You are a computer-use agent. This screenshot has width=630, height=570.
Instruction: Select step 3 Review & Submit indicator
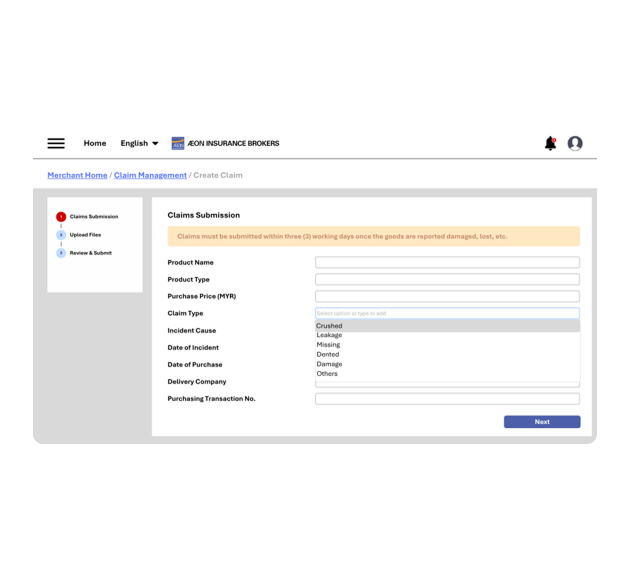[x=61, y=253]
